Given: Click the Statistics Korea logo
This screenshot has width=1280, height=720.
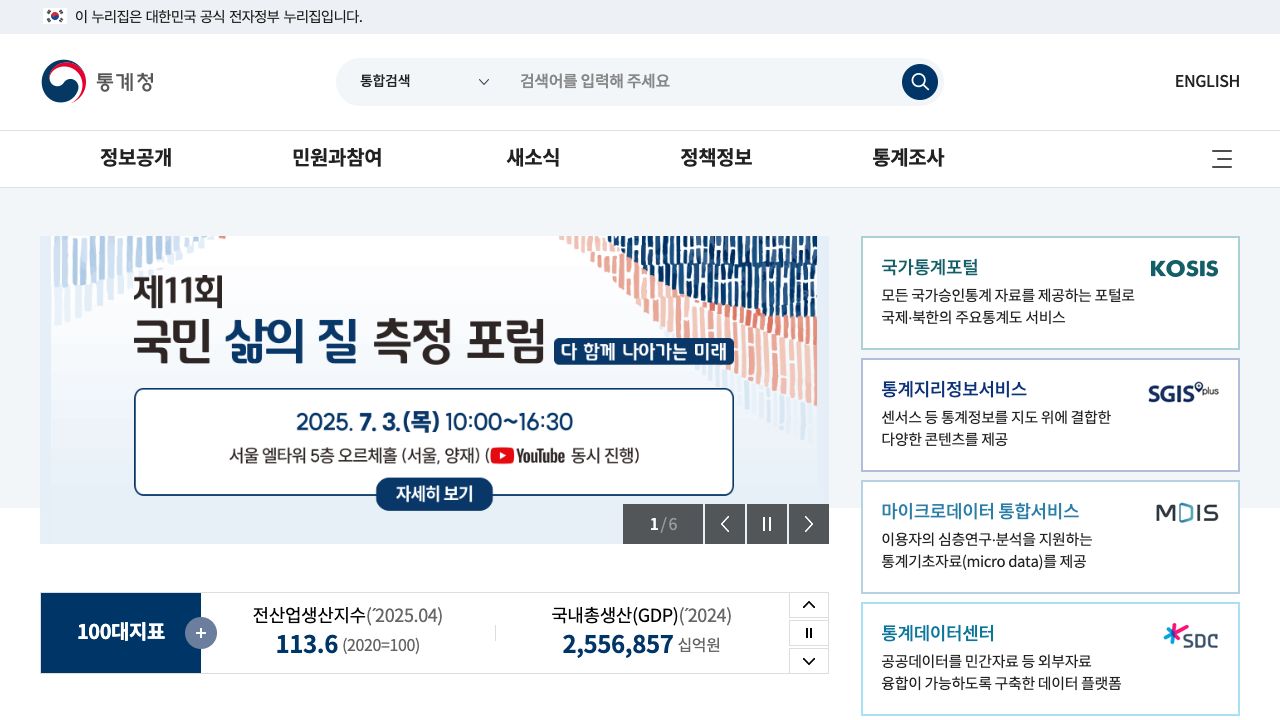Looking at the screenshot, I should coord(98,82).
